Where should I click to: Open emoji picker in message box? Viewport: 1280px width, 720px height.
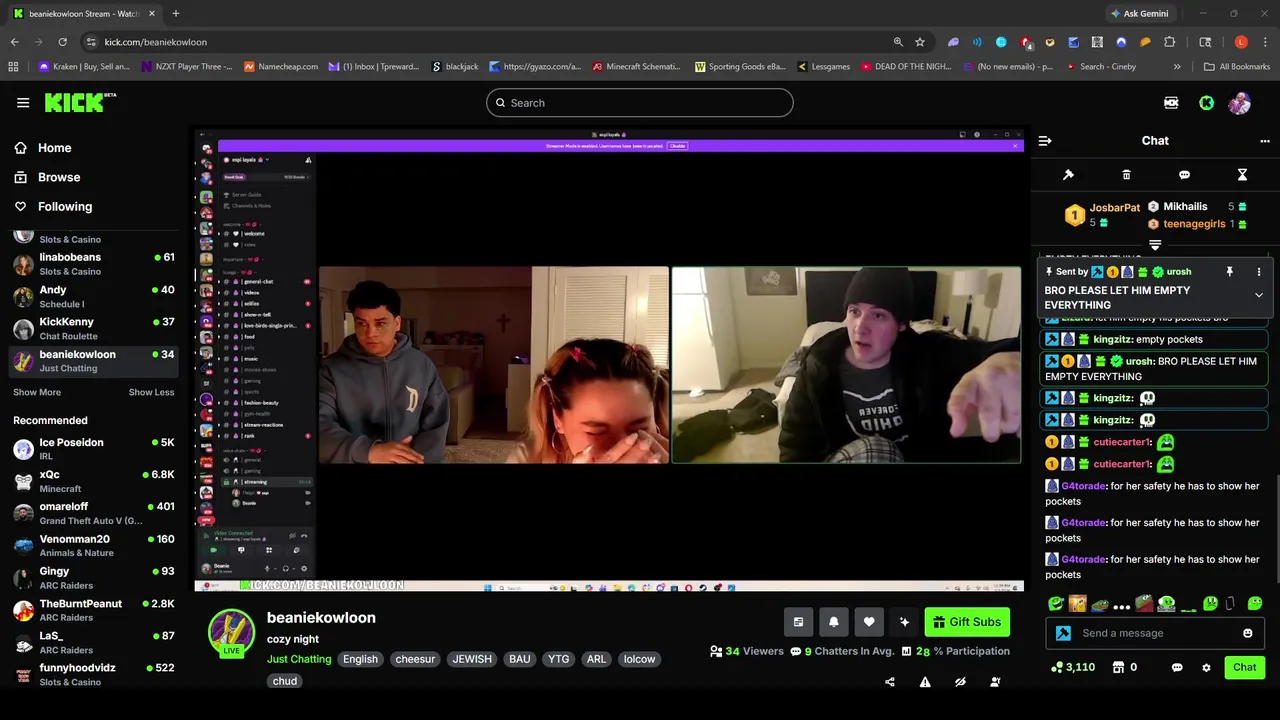[x=1247, y=633]
